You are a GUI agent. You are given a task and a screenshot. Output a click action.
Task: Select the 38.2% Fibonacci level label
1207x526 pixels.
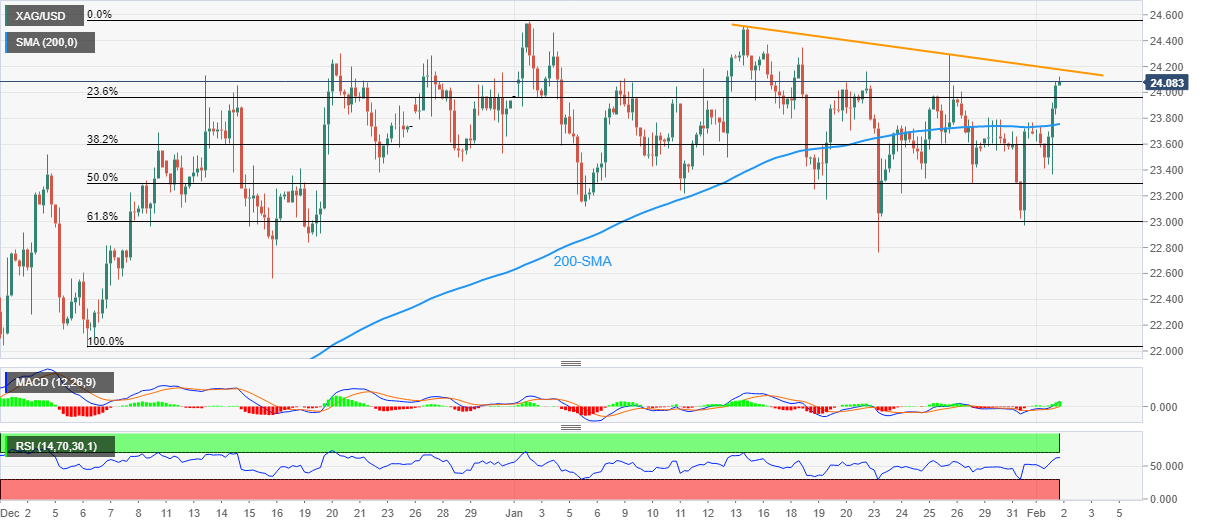coord(104,139)
